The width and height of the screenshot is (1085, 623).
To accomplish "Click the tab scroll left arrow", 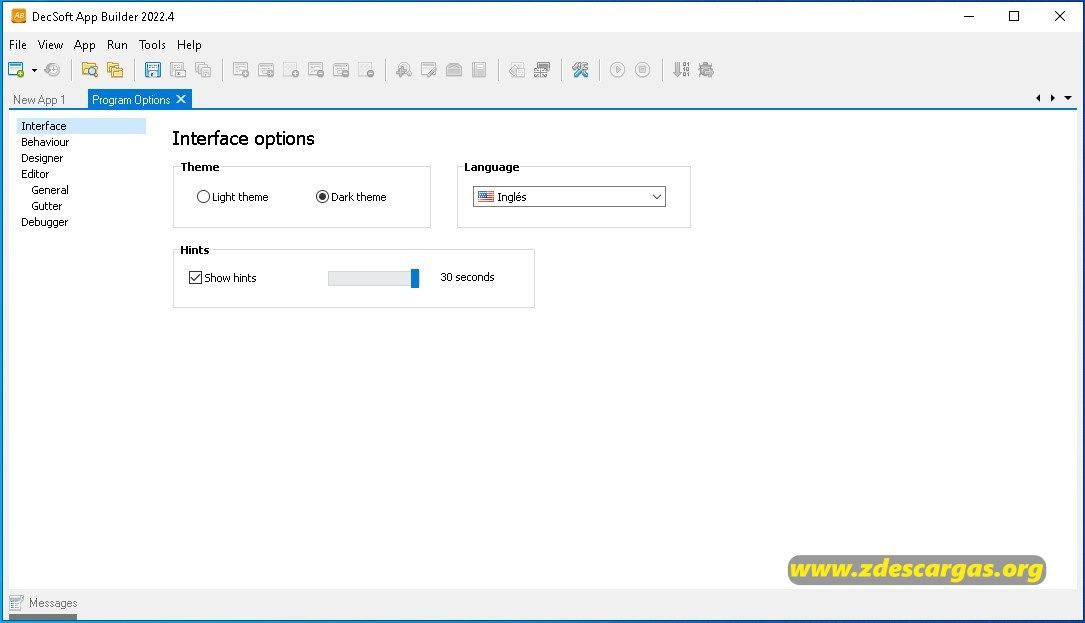I will (x=1038, y=98).
